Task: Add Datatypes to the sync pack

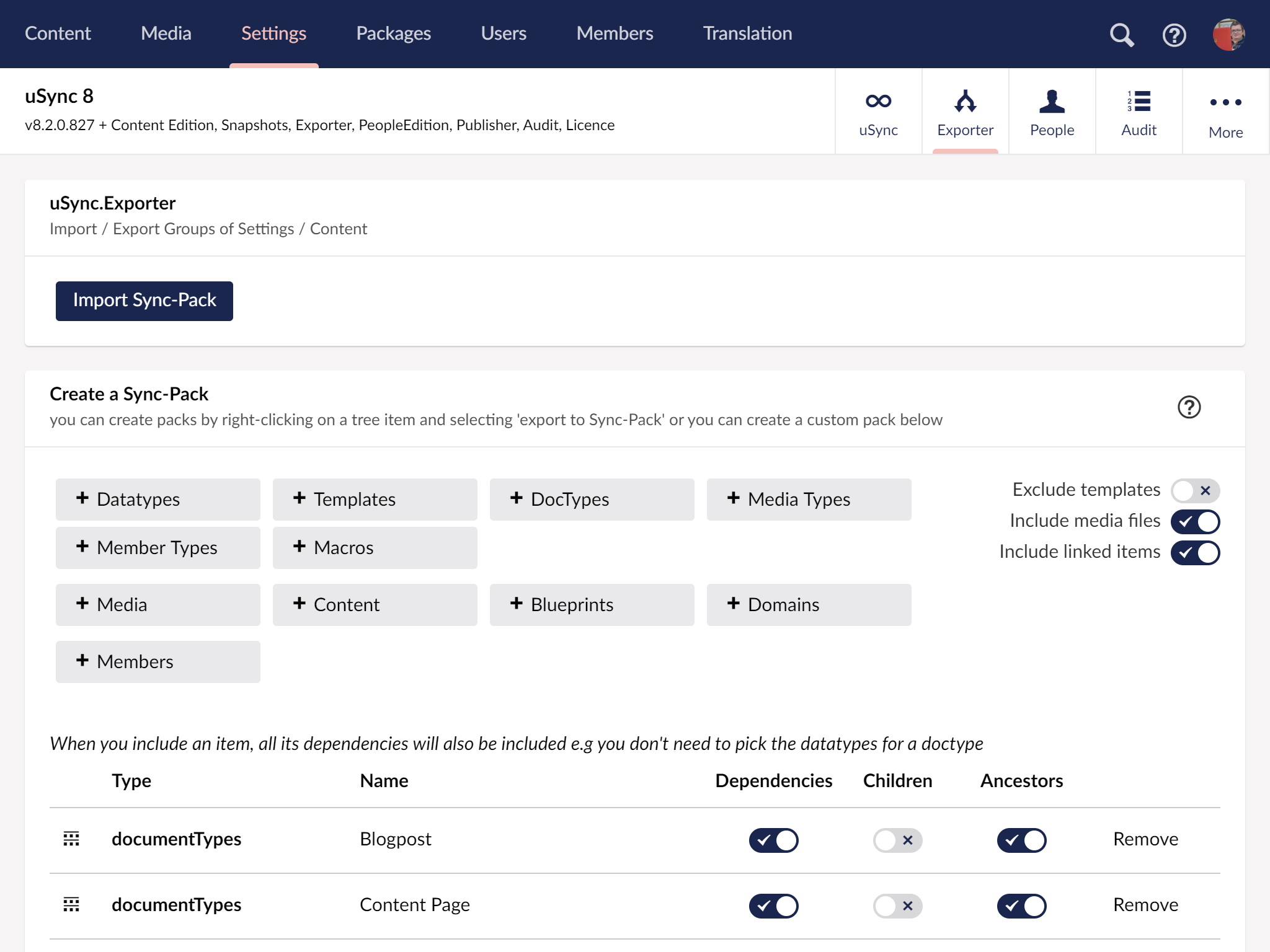Action: pyautogui.click(x=158, y=500)
